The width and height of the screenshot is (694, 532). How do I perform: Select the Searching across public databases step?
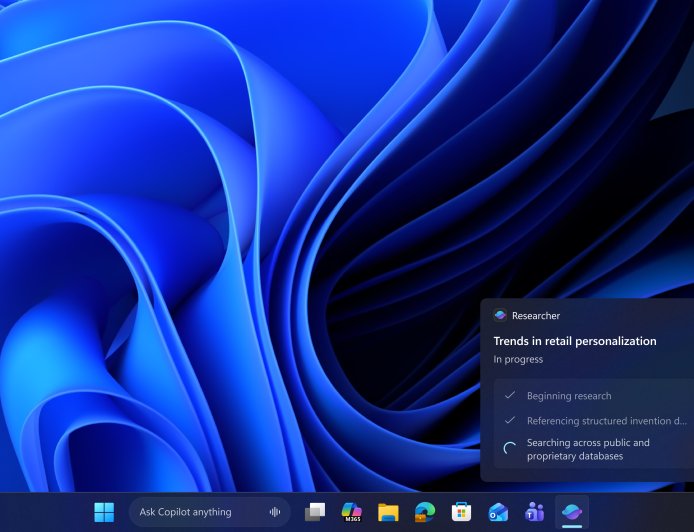click(588, 449)
